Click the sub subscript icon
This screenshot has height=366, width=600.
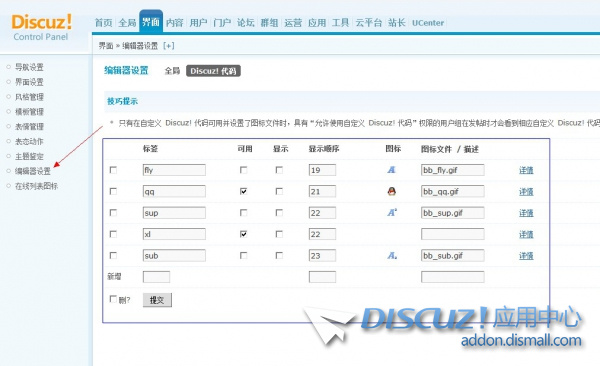[392, 255]
